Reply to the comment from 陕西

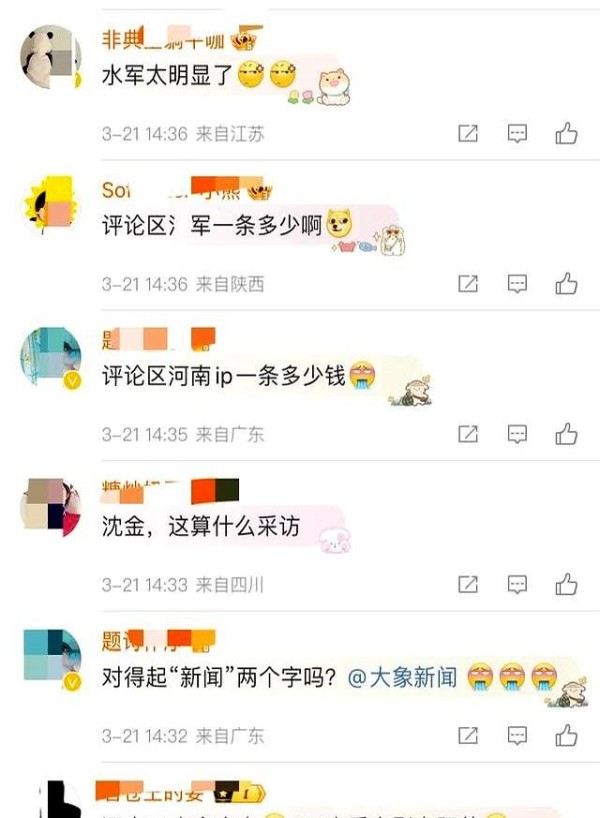point(517,284)
